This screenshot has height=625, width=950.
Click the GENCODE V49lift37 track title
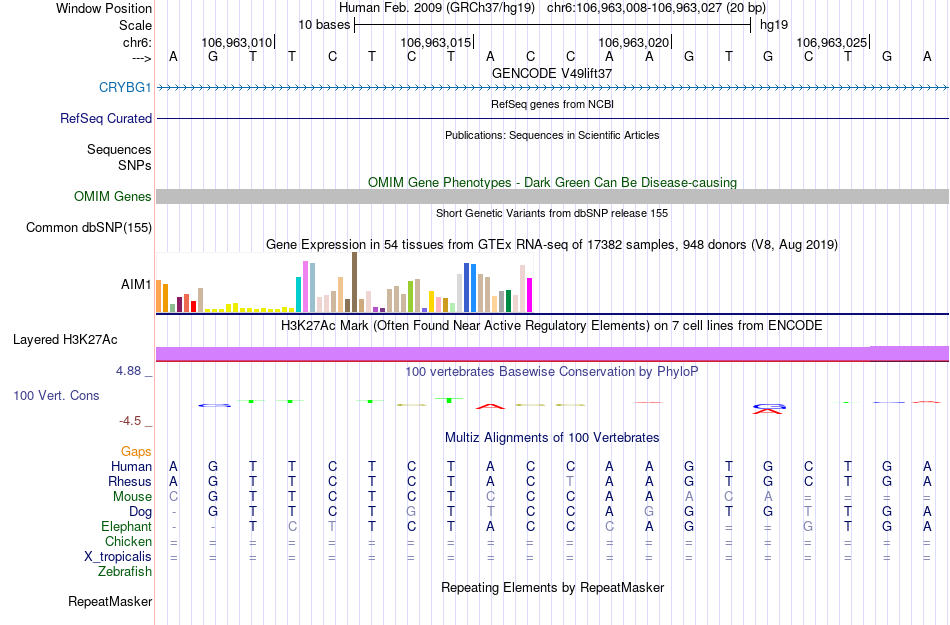click(x=552, y=73)
